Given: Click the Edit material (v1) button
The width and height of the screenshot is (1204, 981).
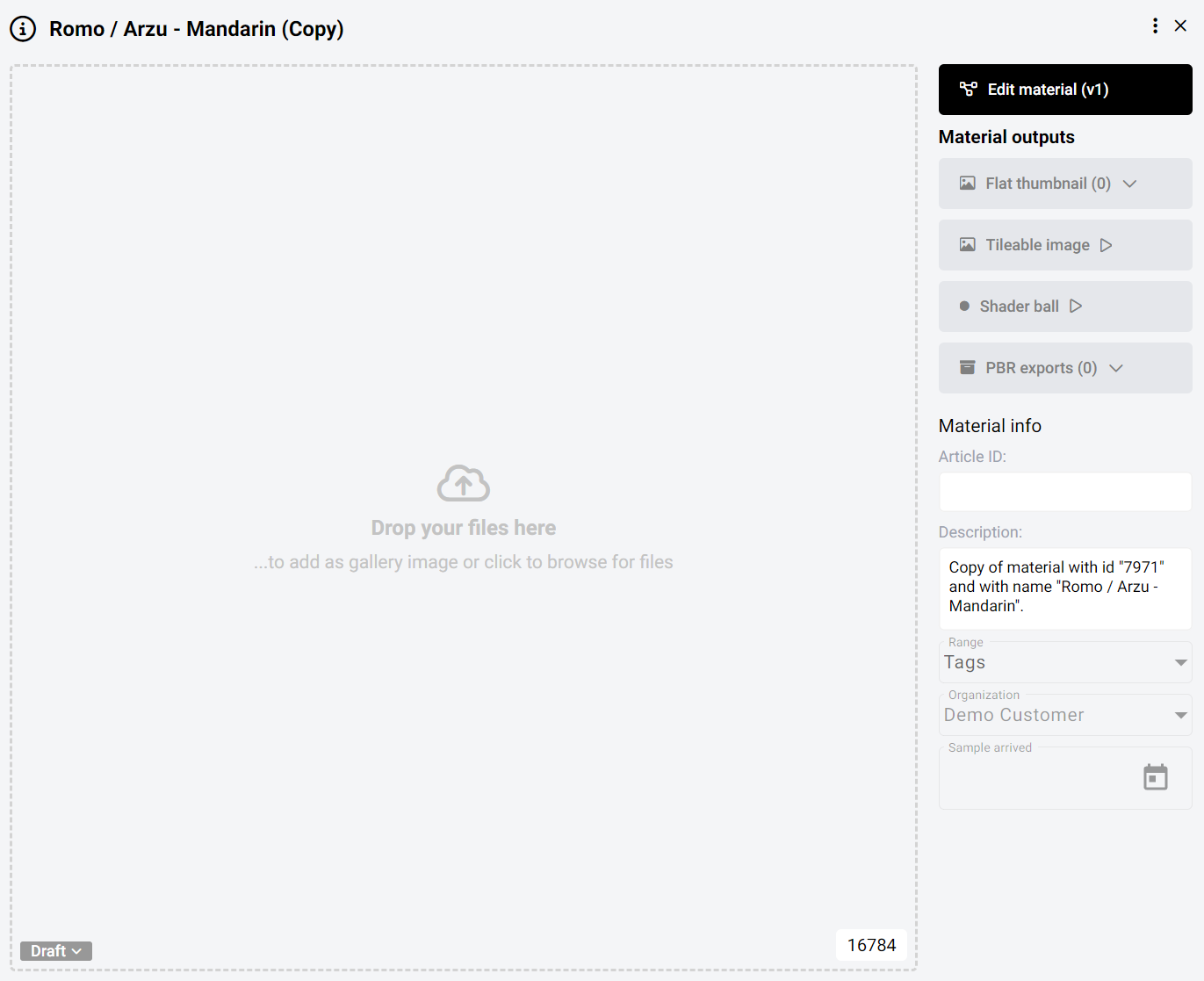Looking at the screenshot, I should tap(1064, 90).
